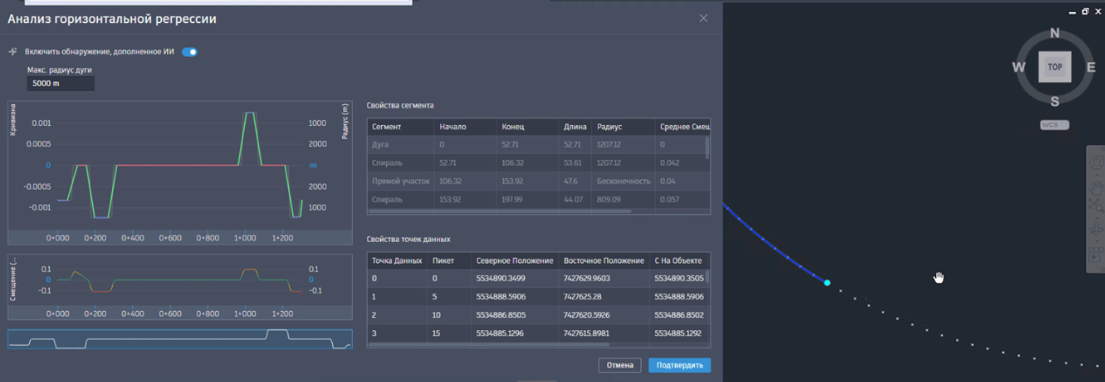1105x382 pixels.
Task: Click the Отмена button
Action: [619, 365]
